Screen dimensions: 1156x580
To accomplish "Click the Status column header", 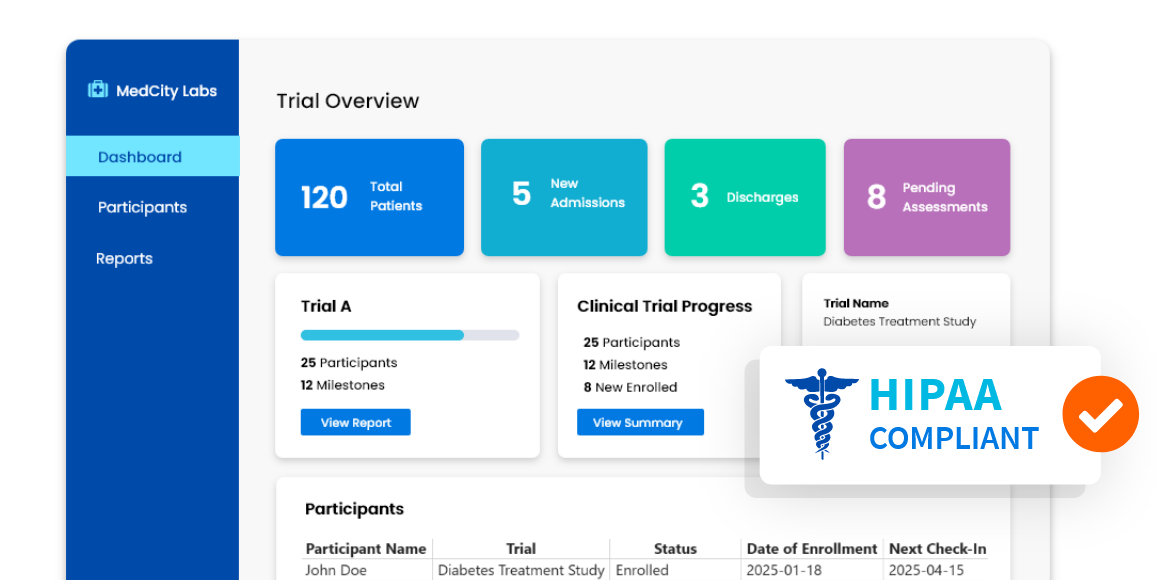I will click(x=675, y=549).
